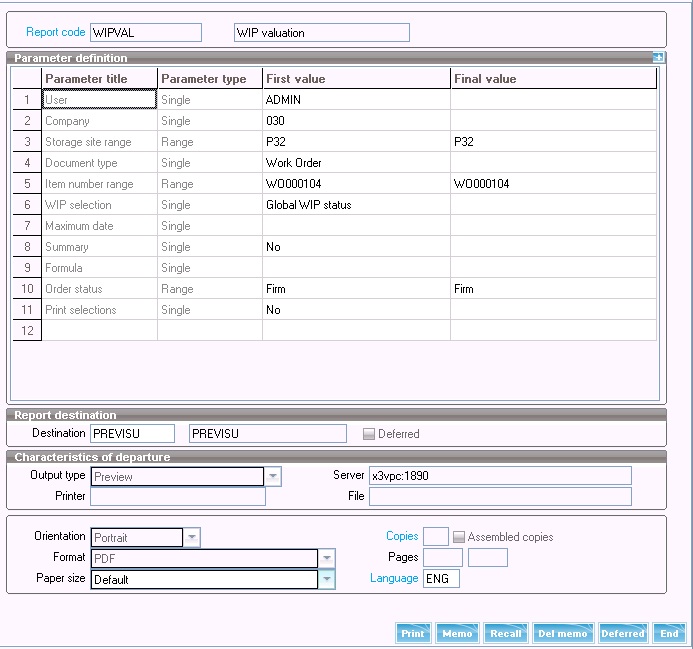Click the Parameter title column header
This screenshot has height=649, width=693.
[x=99, y=78]
